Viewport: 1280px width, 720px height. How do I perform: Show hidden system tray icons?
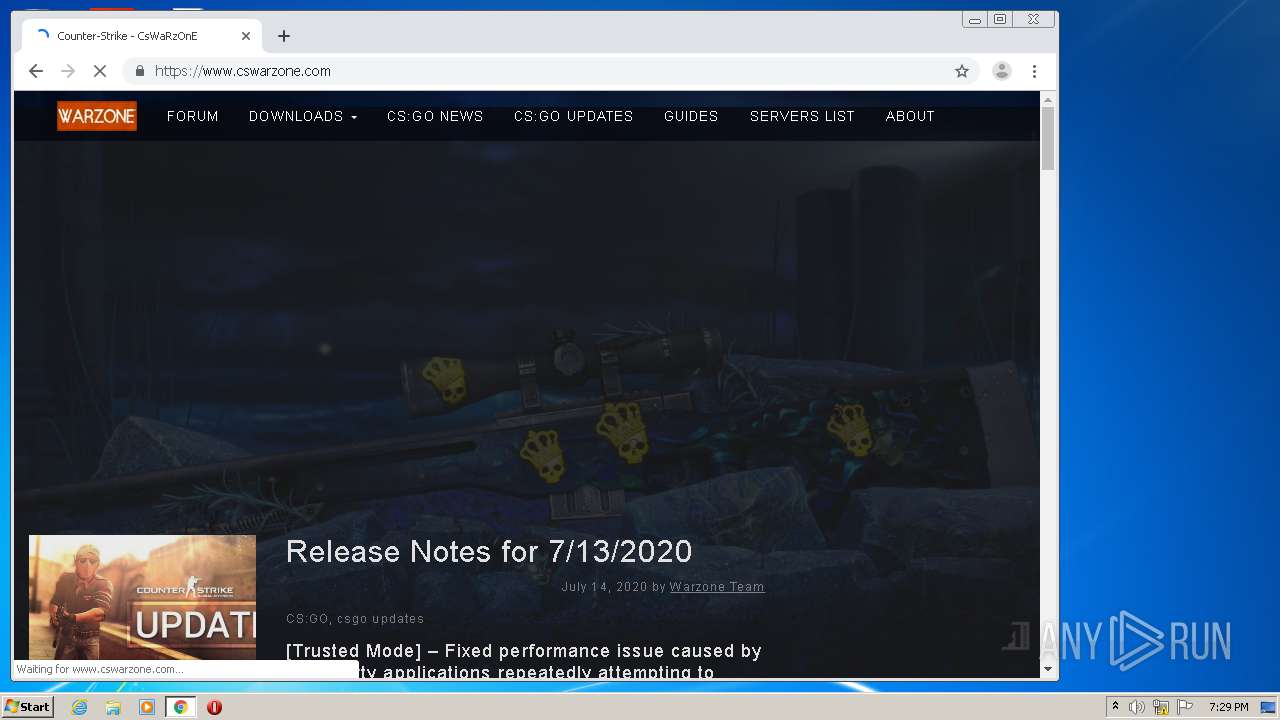point(1115,707)
